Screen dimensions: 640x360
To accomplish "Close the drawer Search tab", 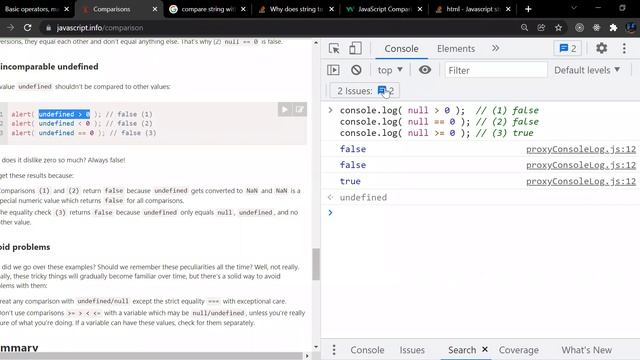I will (x=484, y=349).
